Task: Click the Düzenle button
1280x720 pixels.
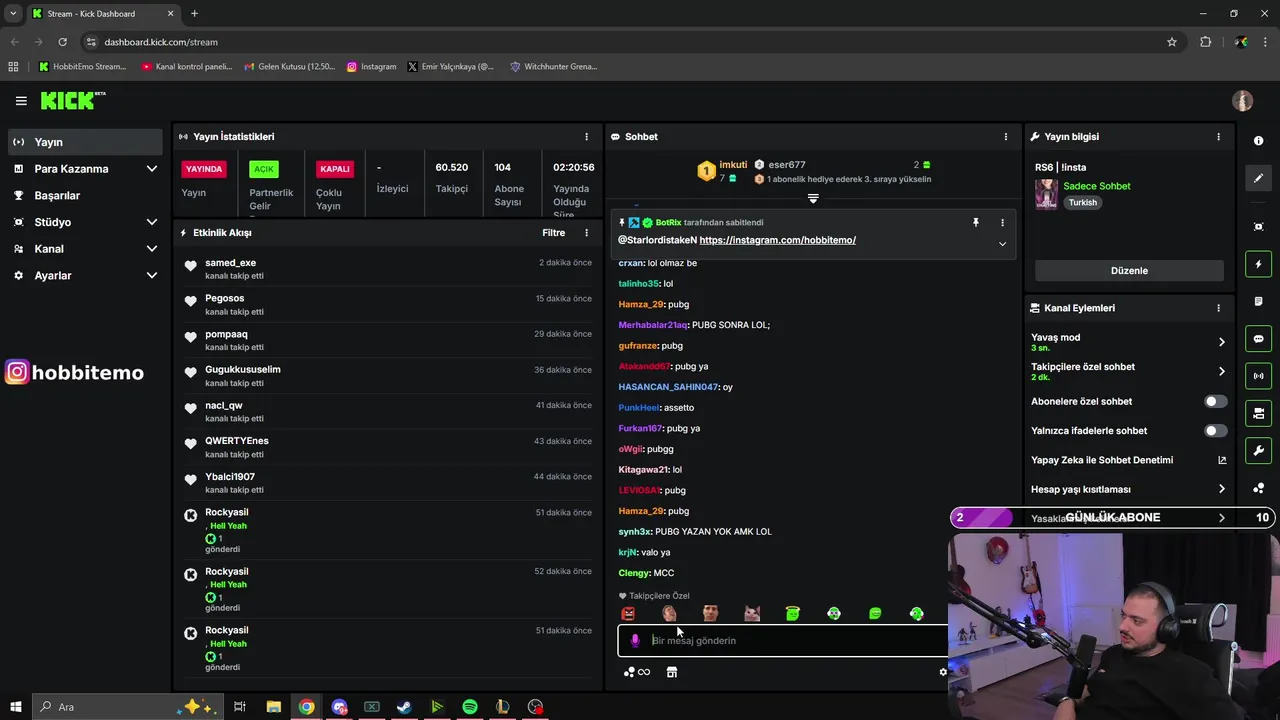Action: [1129, 271]
